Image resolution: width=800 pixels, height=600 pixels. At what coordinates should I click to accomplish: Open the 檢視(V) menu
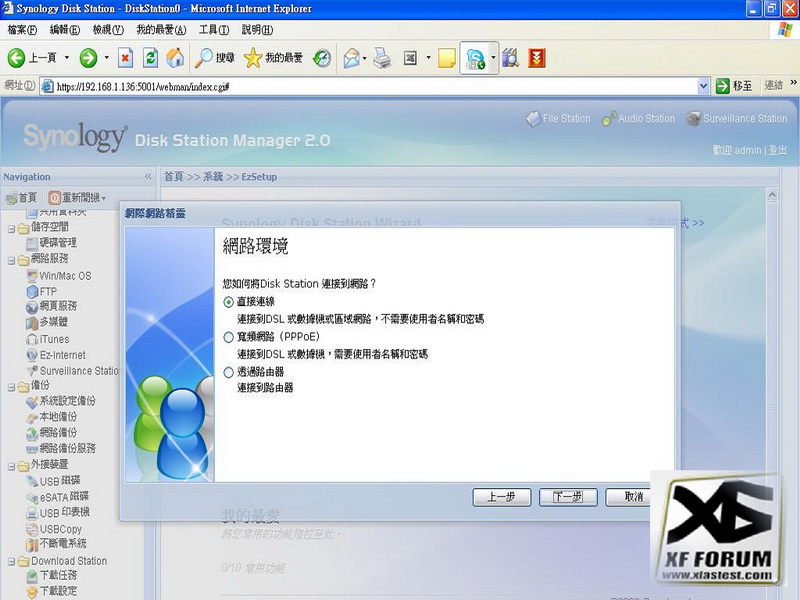(108, 30)
